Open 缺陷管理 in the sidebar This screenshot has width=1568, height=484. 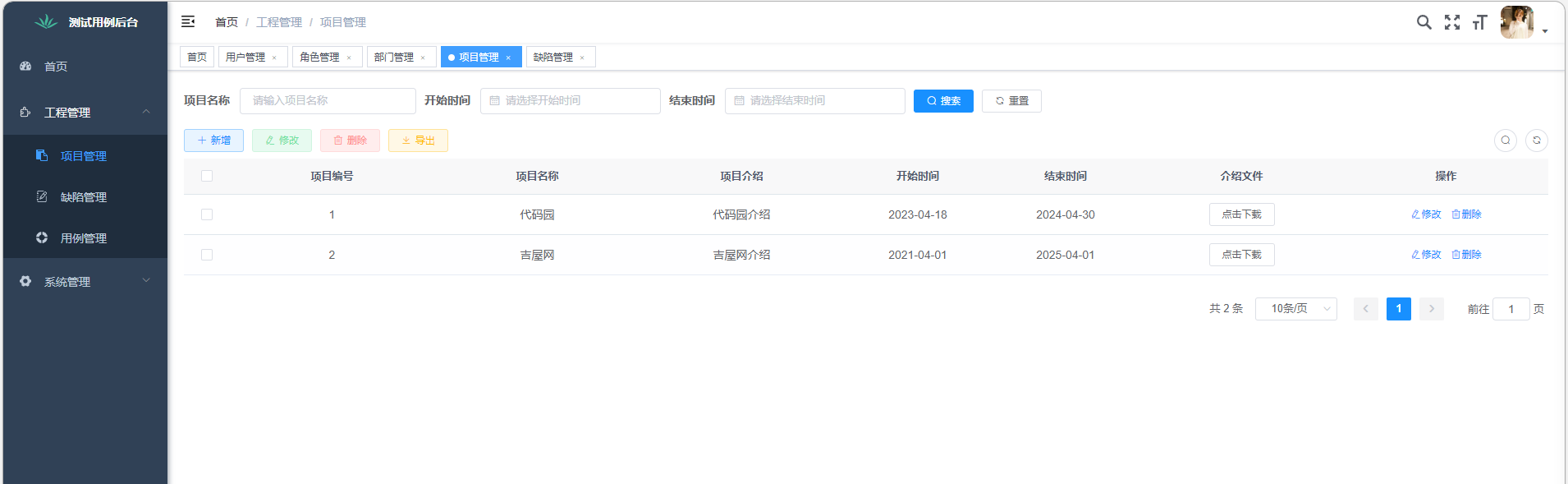point(85,197)
